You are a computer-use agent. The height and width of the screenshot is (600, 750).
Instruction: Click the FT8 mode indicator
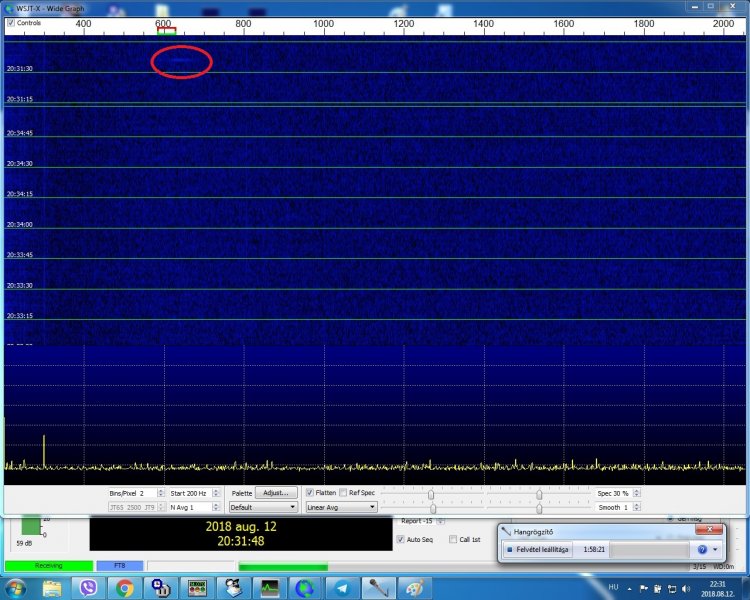click(x=119, y=566)
